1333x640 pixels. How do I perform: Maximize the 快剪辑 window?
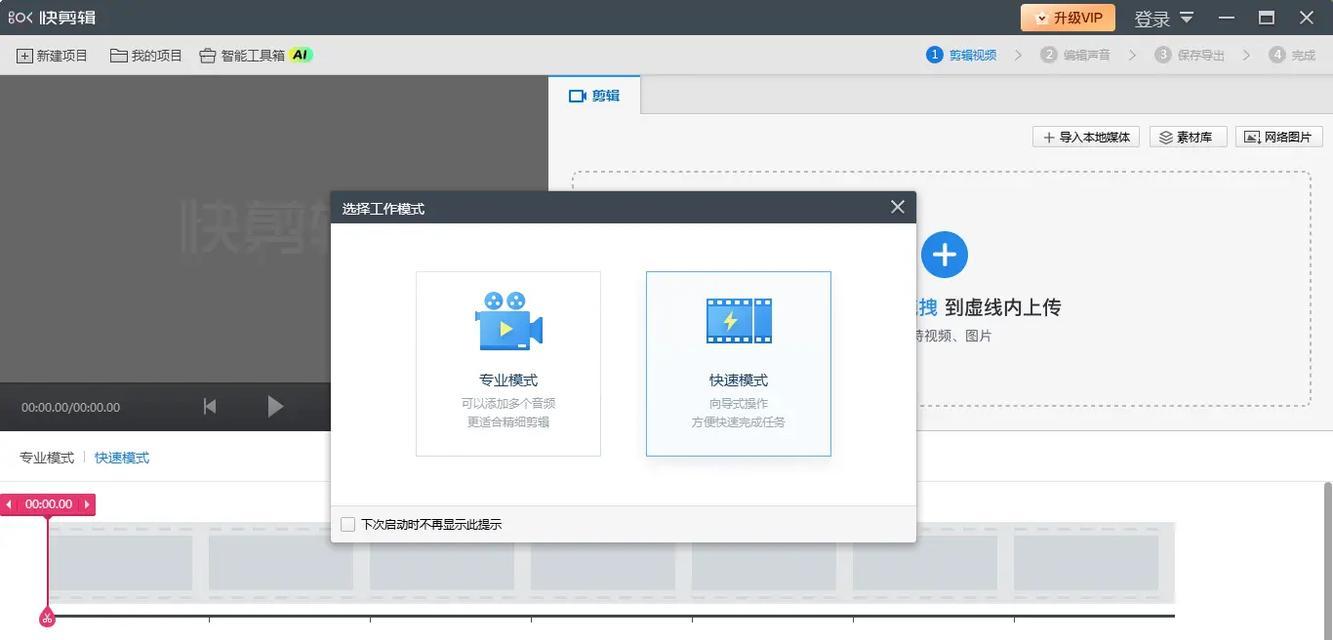(x=1266, y=17)
